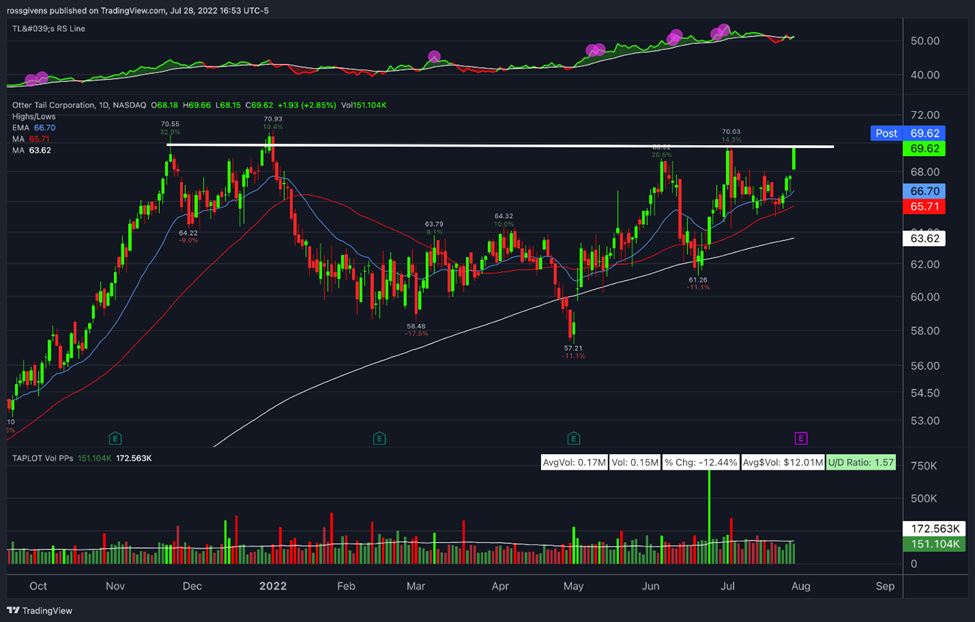Image resolution: width=975 pixels, height=622 pixels.
Task: Click Aug on the time axis
Action: pos(801,586)
